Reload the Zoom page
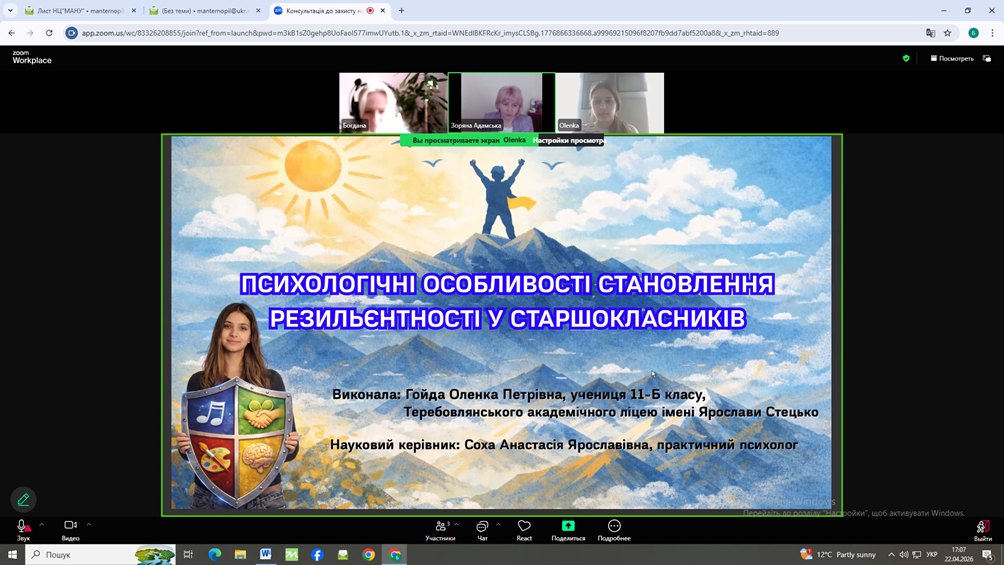This screenshot has height=565, width=1004. (x=49, y=33)
